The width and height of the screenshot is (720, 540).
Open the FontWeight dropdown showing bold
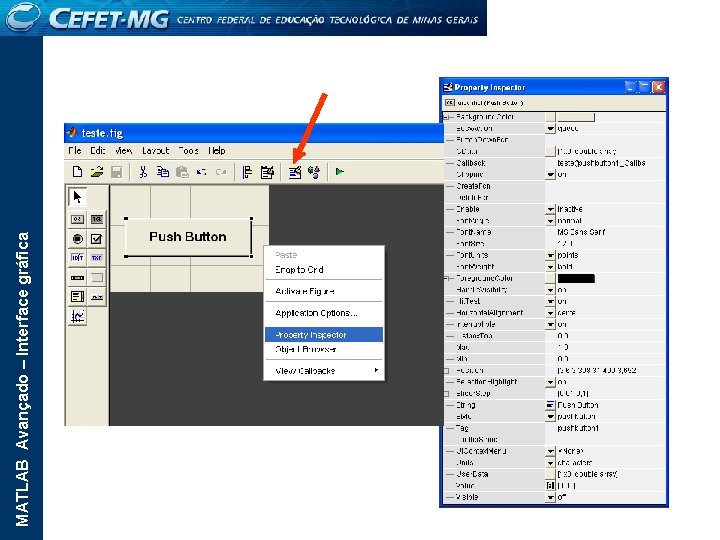550,267
